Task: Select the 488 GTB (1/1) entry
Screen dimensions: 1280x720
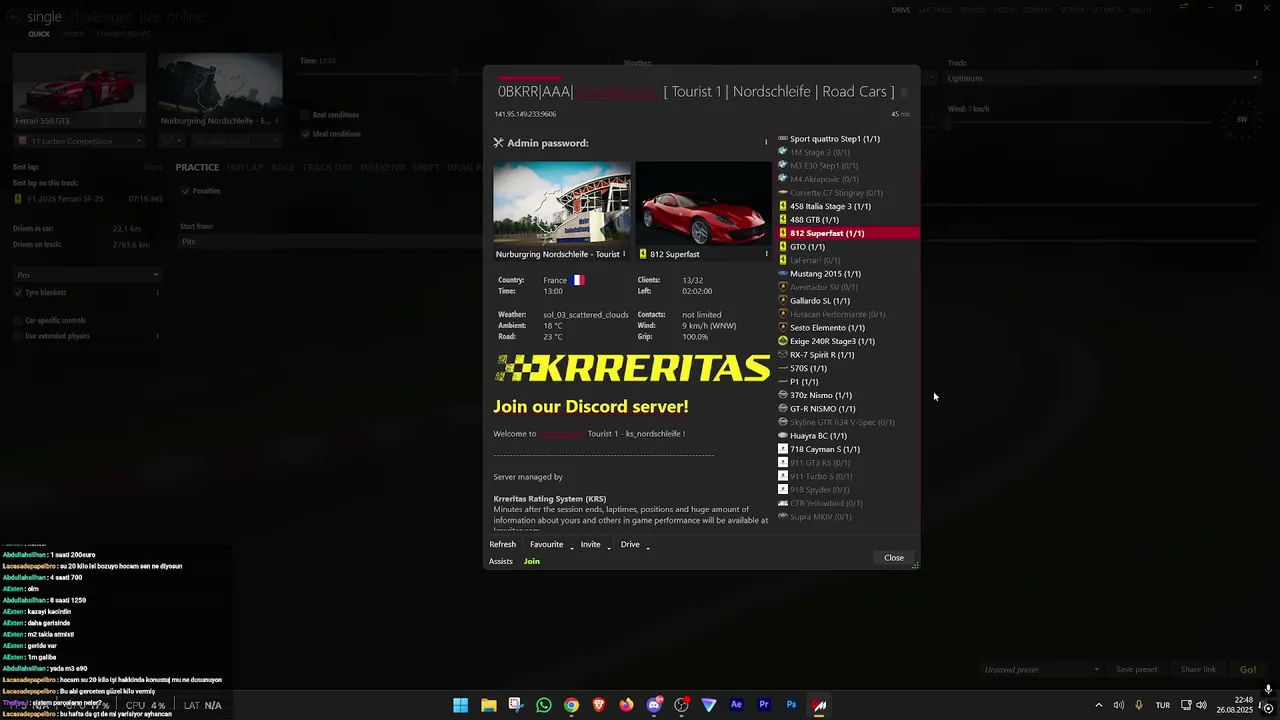Action: pyautogui.click(x=848, y=220)
